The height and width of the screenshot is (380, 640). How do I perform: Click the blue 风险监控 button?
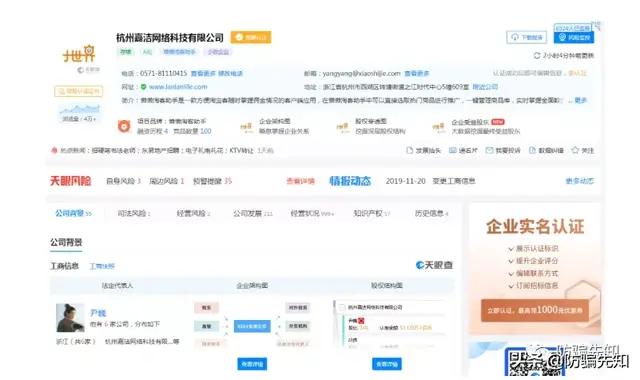click(x=573, y=37)
